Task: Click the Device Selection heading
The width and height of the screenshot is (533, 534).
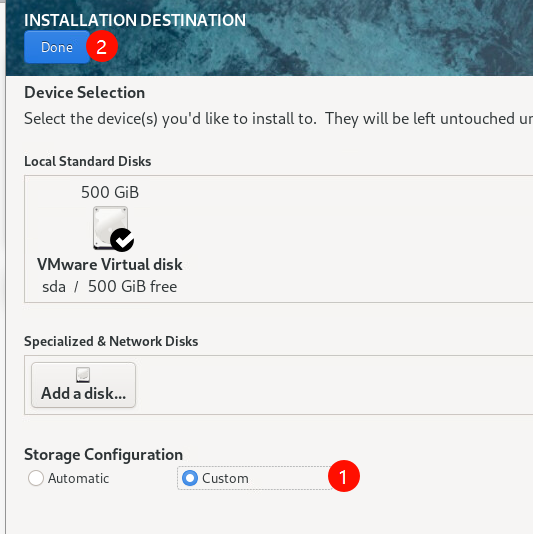Action: (x=84, y=93)
